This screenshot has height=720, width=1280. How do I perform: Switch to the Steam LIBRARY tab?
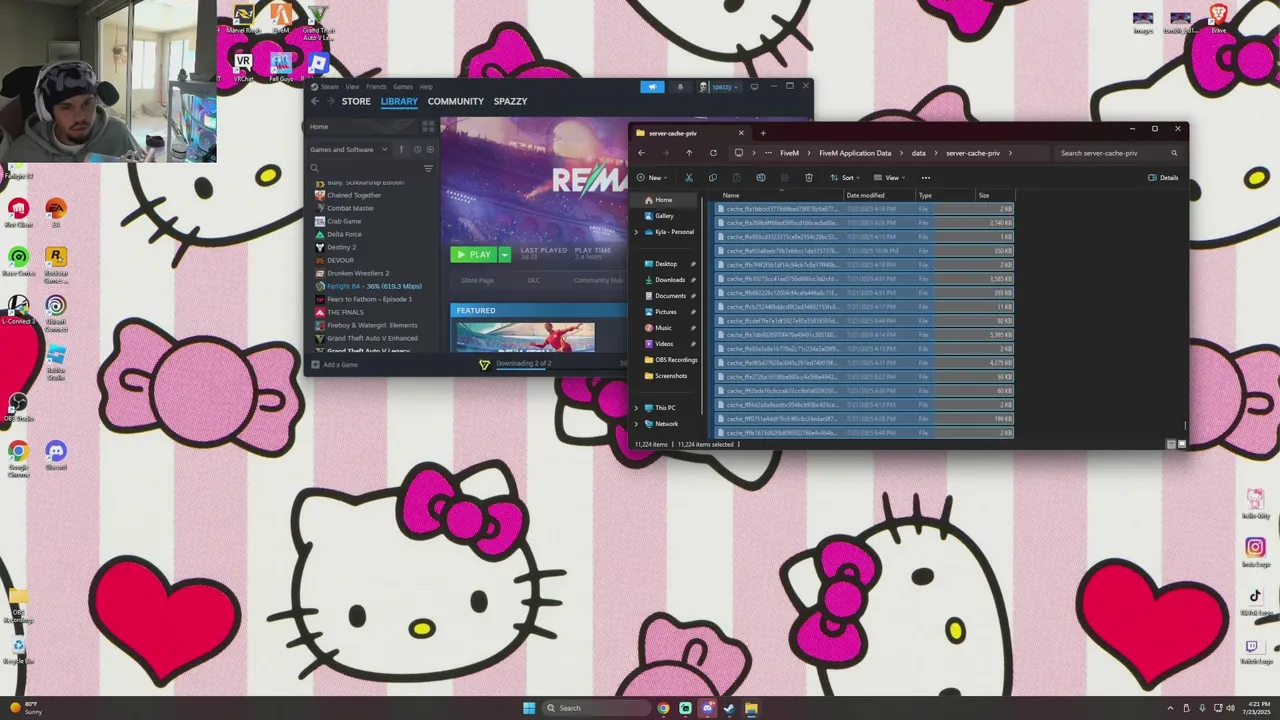pos(399,101)
